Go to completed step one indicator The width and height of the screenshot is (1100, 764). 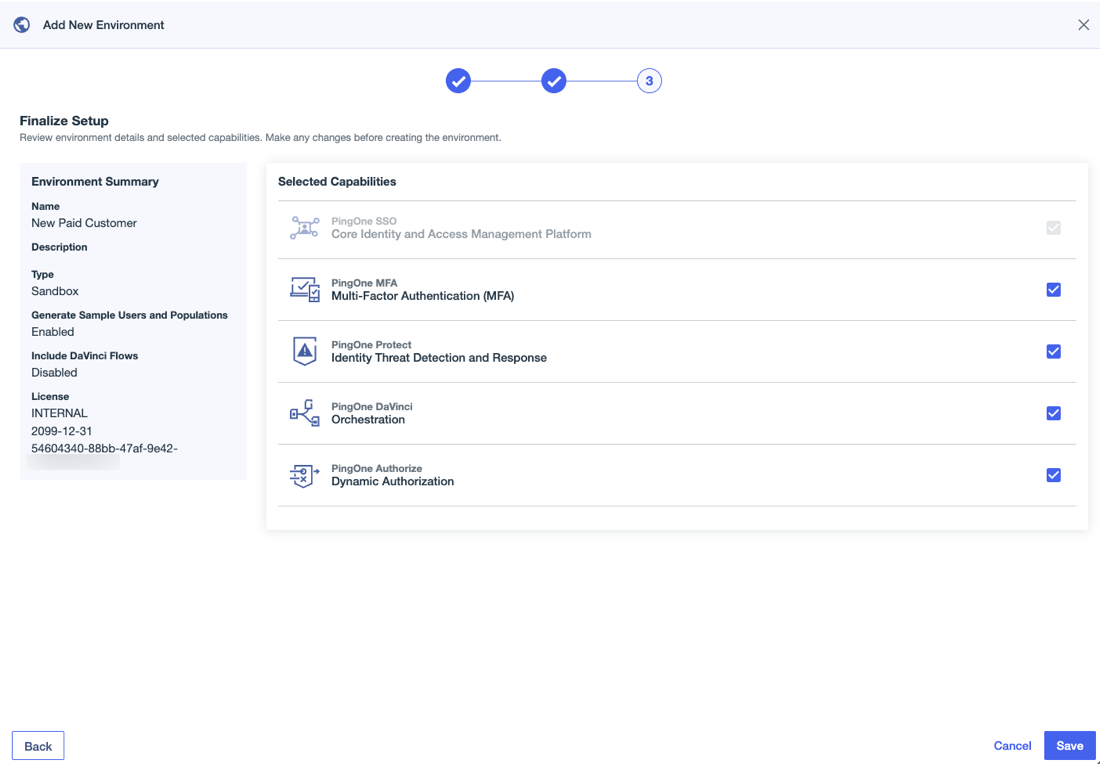pos(458,81)
